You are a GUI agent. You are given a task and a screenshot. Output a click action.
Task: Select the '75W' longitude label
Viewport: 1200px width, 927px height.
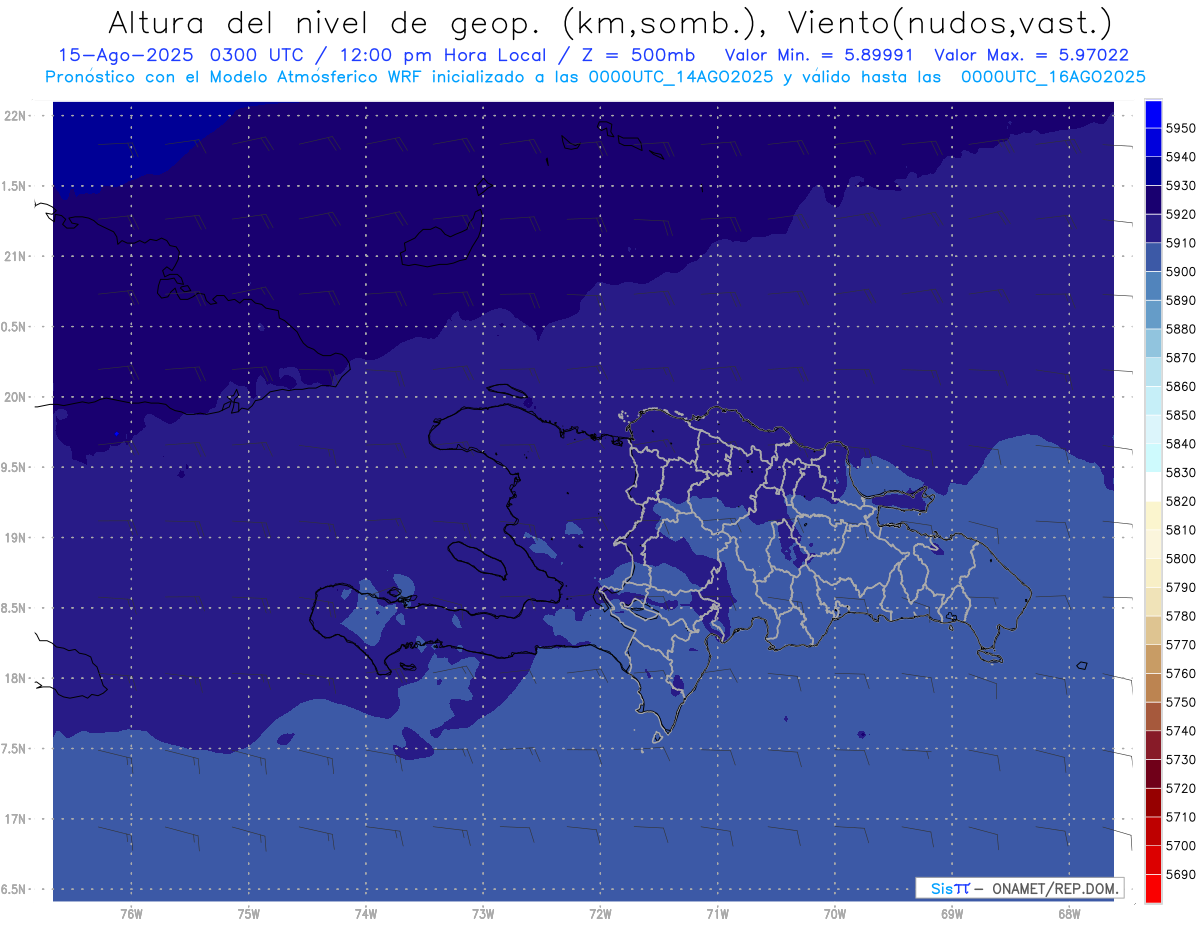click(249, 914)
